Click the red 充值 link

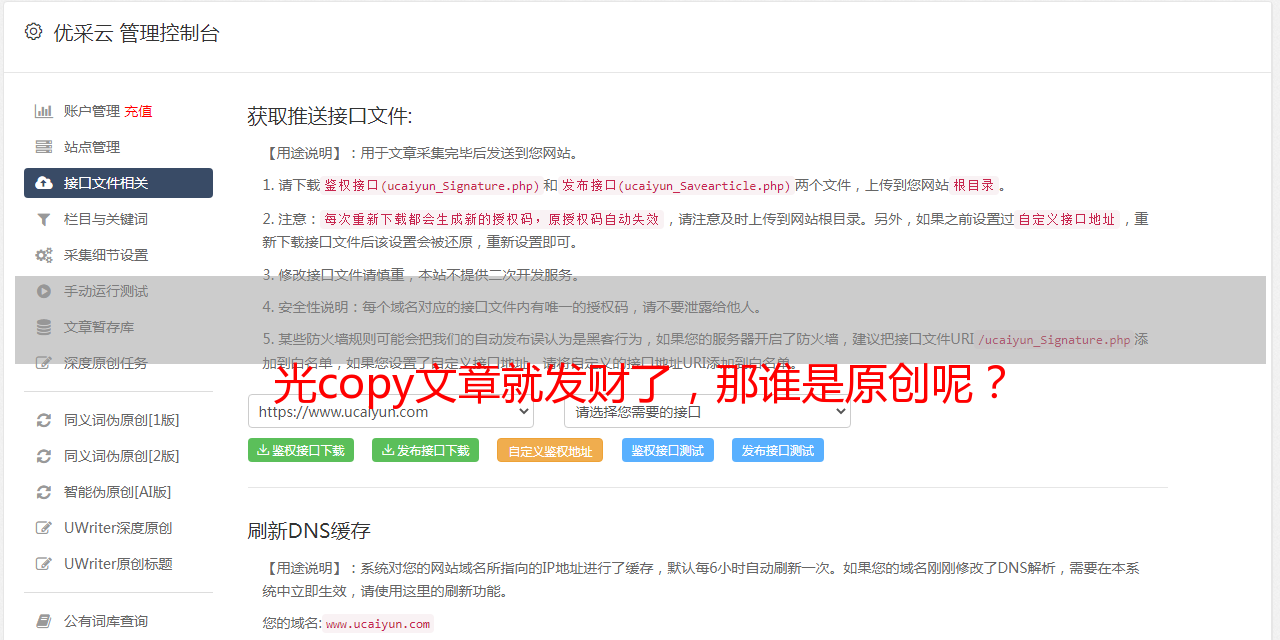click(x=138, y=111)
